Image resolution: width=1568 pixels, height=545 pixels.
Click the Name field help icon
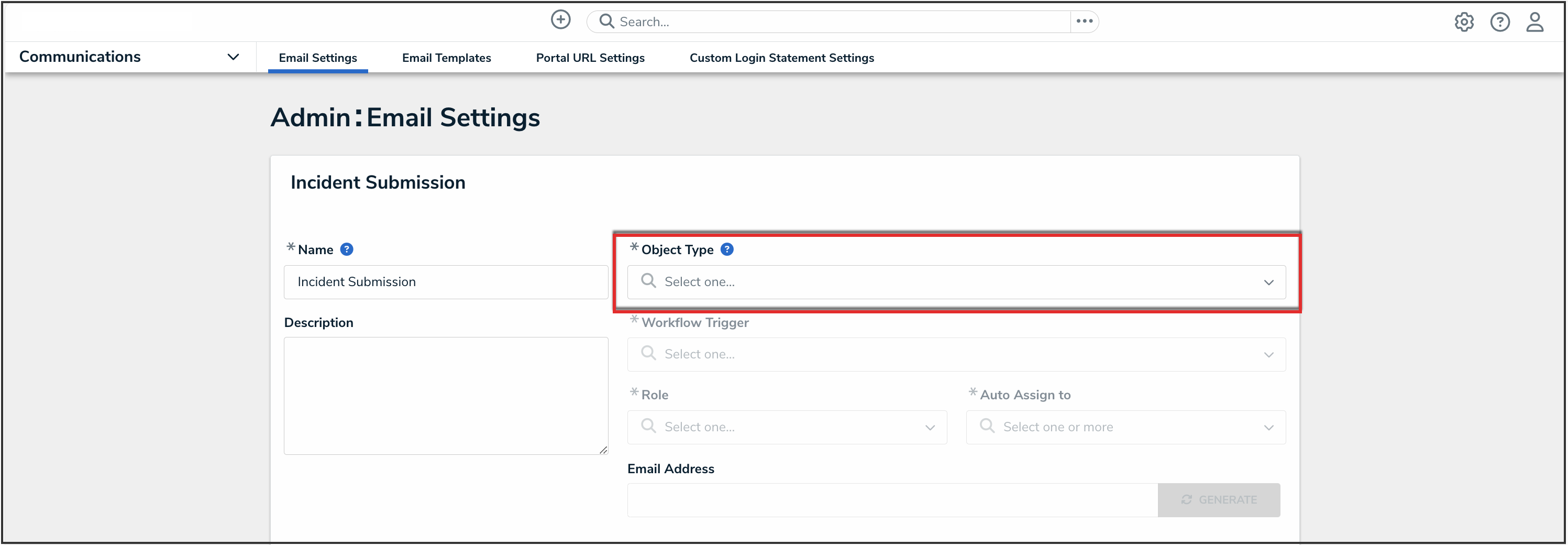pyautogui.click(x=346, y=249)
